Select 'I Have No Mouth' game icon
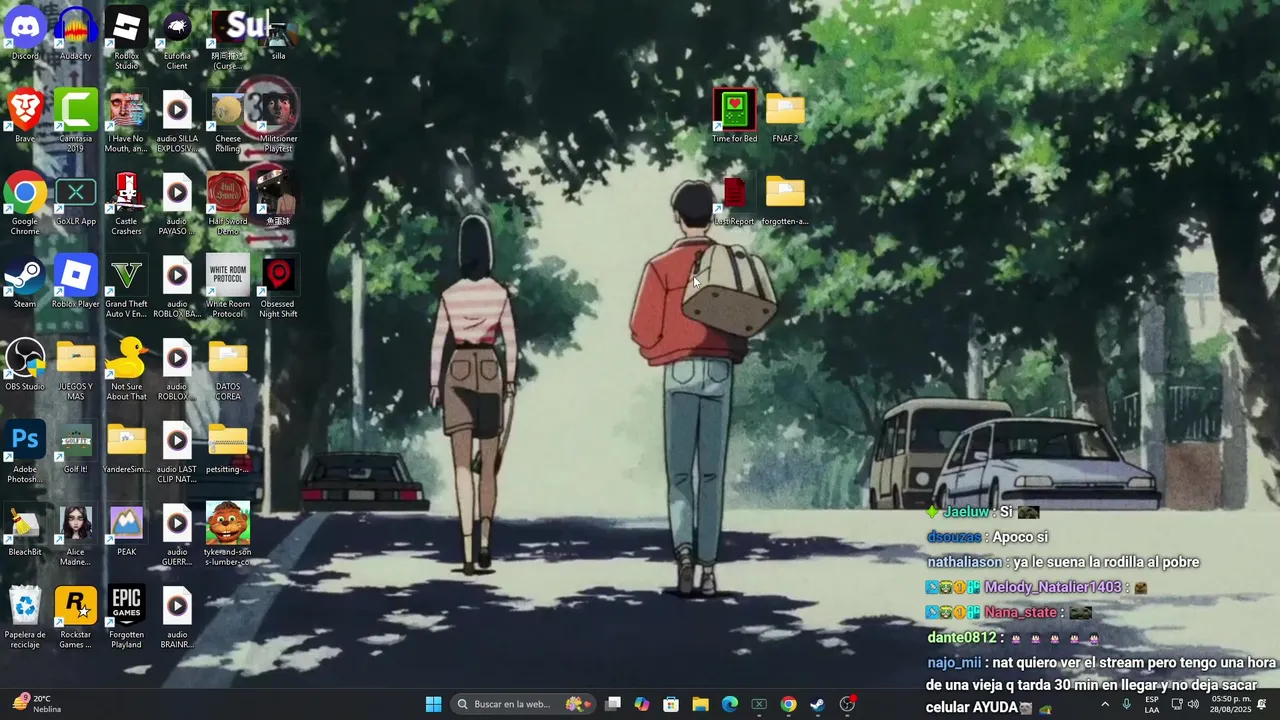1280x720 pixels. 127,122
